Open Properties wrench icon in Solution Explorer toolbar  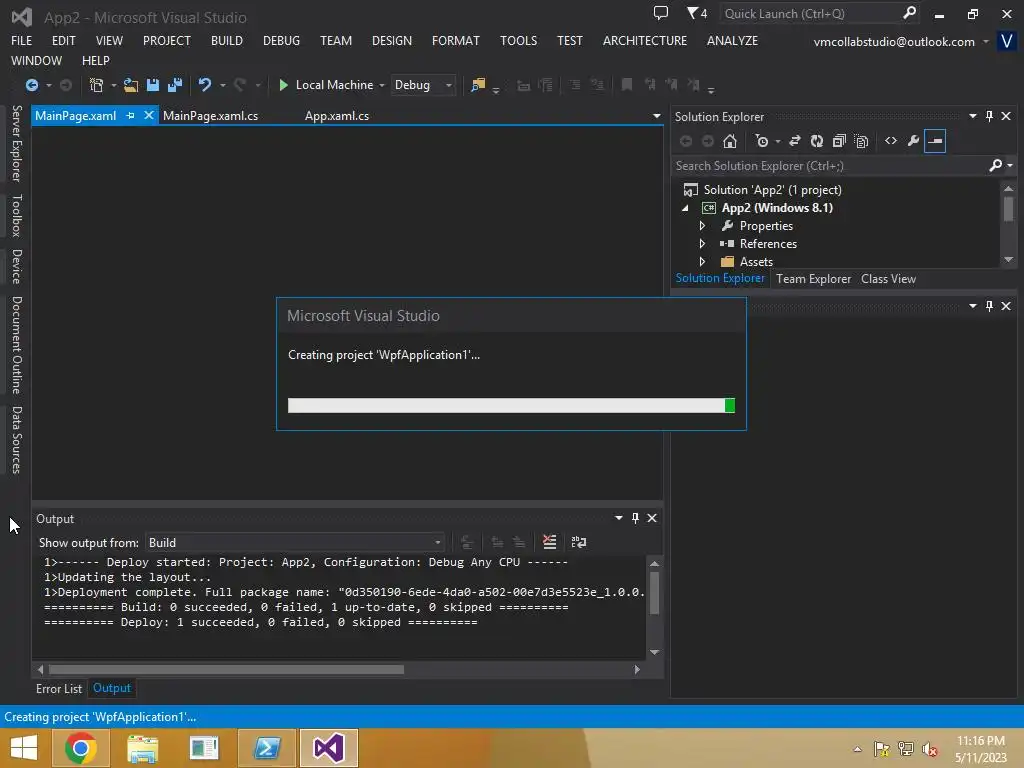pyautogui.click(x=913, y=141)
